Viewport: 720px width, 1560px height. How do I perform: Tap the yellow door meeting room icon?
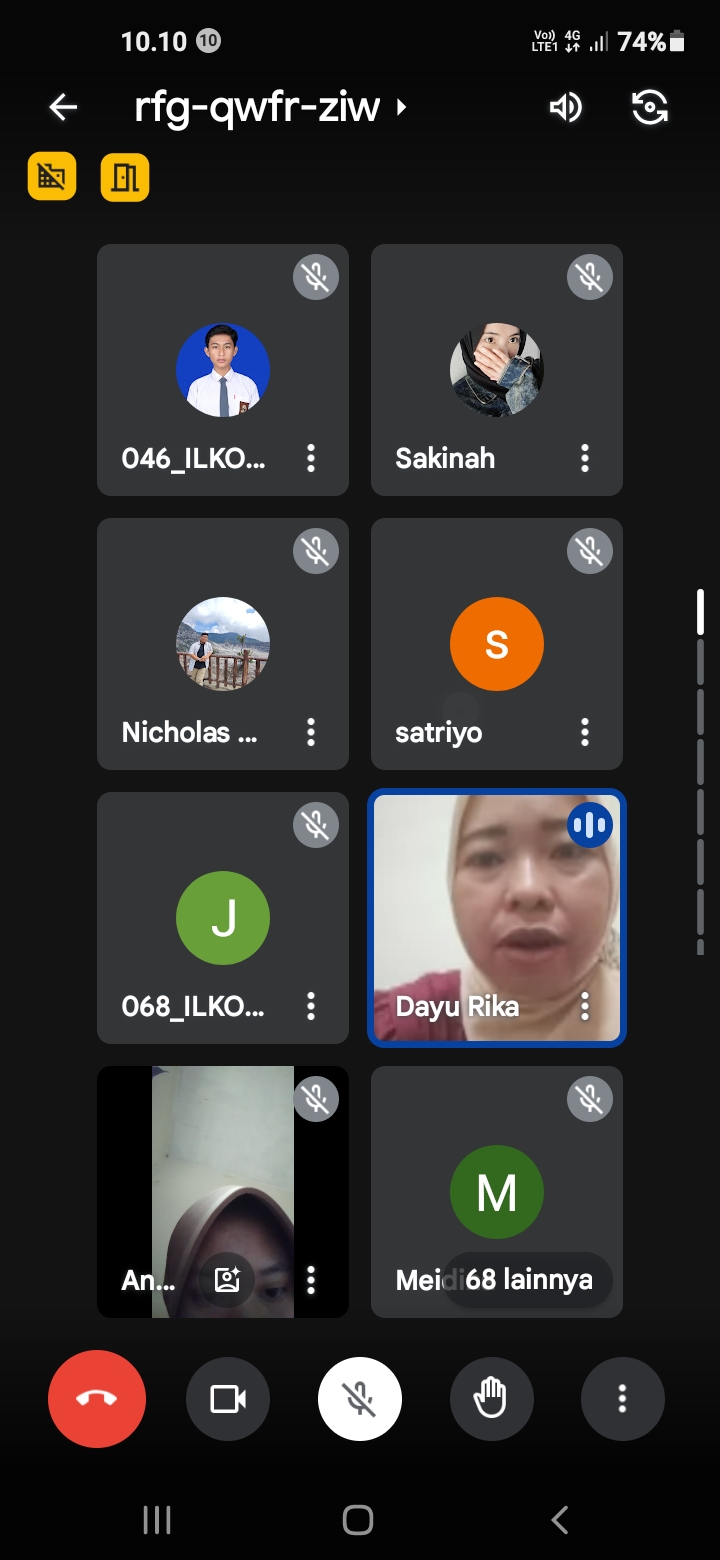(x=125, y=177)
